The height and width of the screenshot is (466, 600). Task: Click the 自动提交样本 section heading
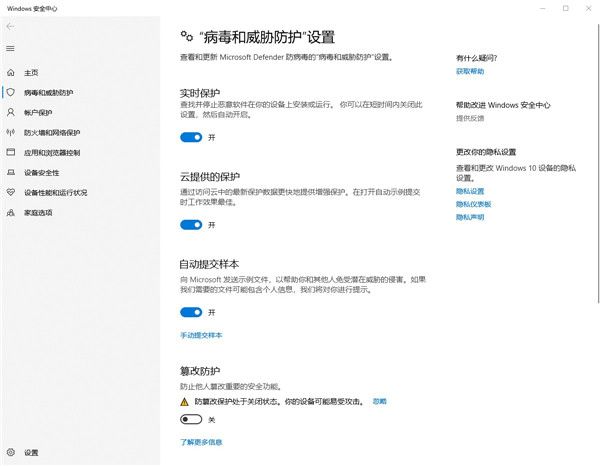pyautogui.click(x=209, y=264)
